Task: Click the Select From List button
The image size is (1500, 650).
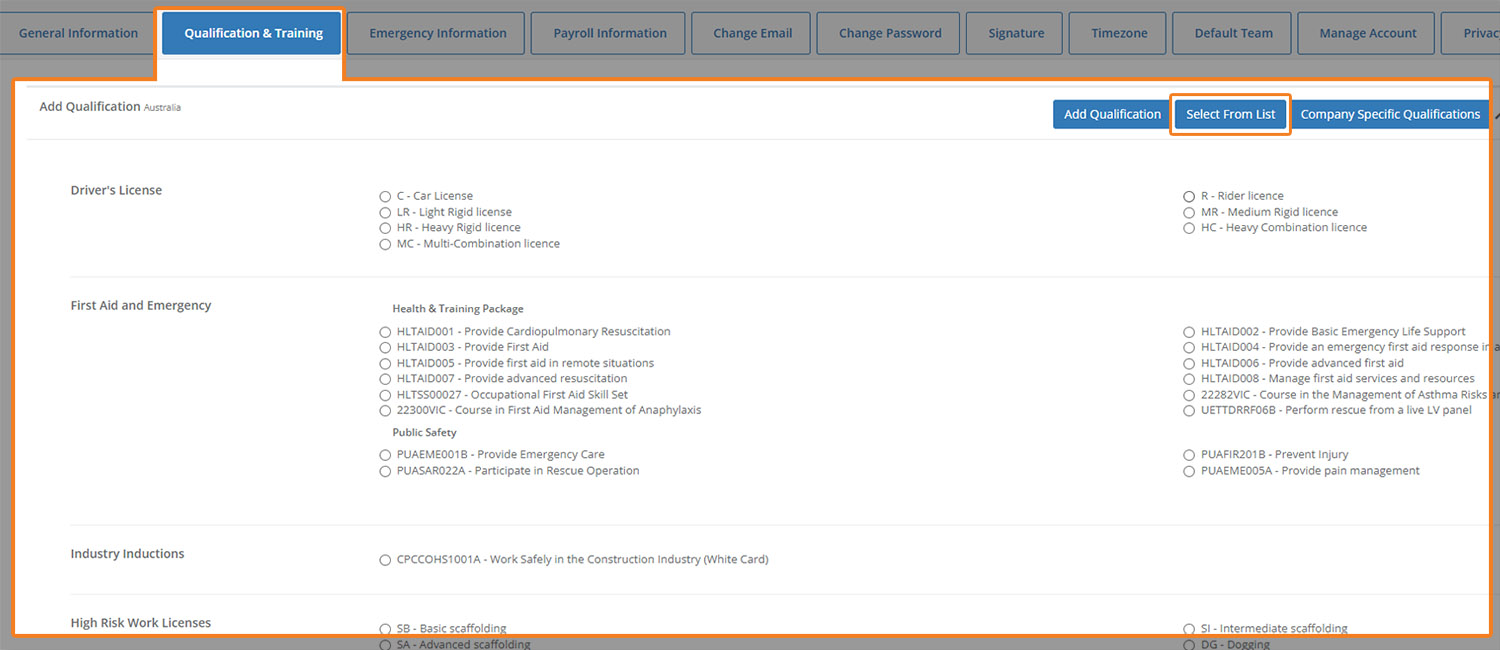Action: (1231, 114)
